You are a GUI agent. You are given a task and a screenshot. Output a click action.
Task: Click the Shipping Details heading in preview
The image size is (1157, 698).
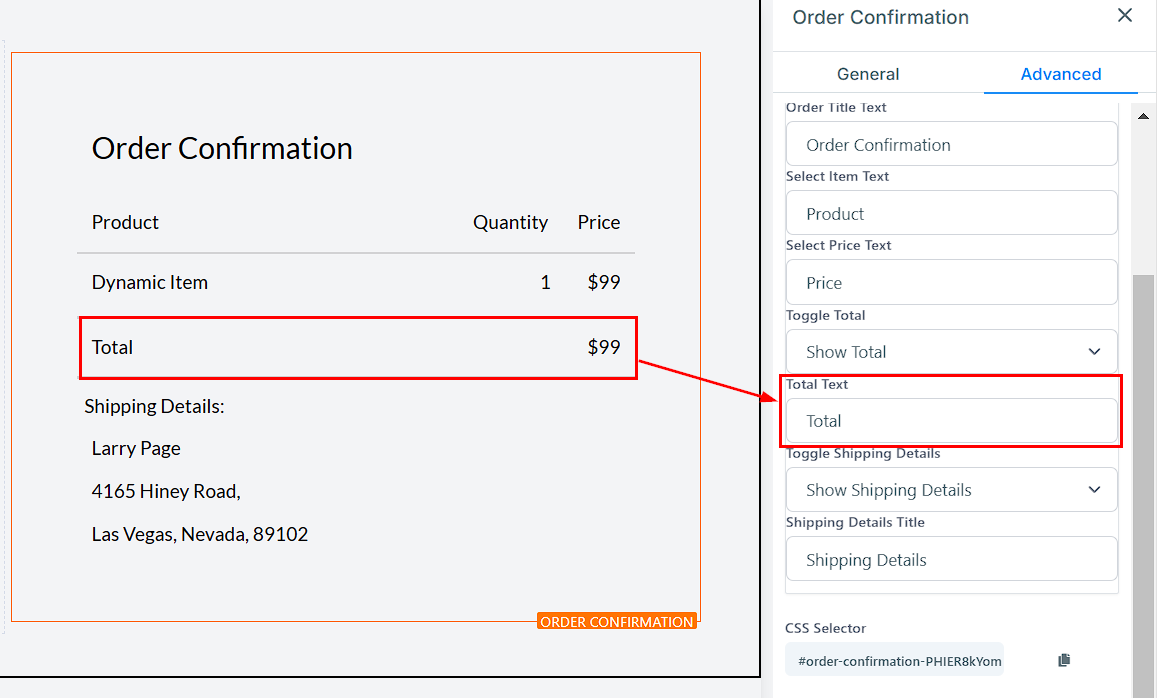tap(154, 406)
